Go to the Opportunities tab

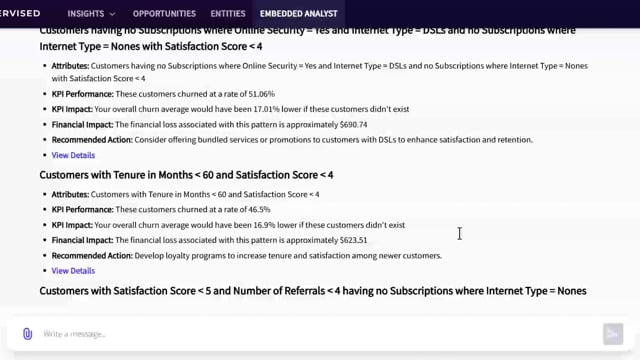[164, 13]
